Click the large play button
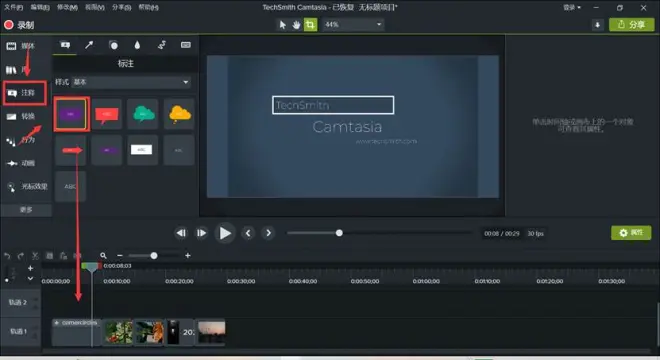This screenshot has height=360, width=660. pyautogui.click(x=225, y=233)
